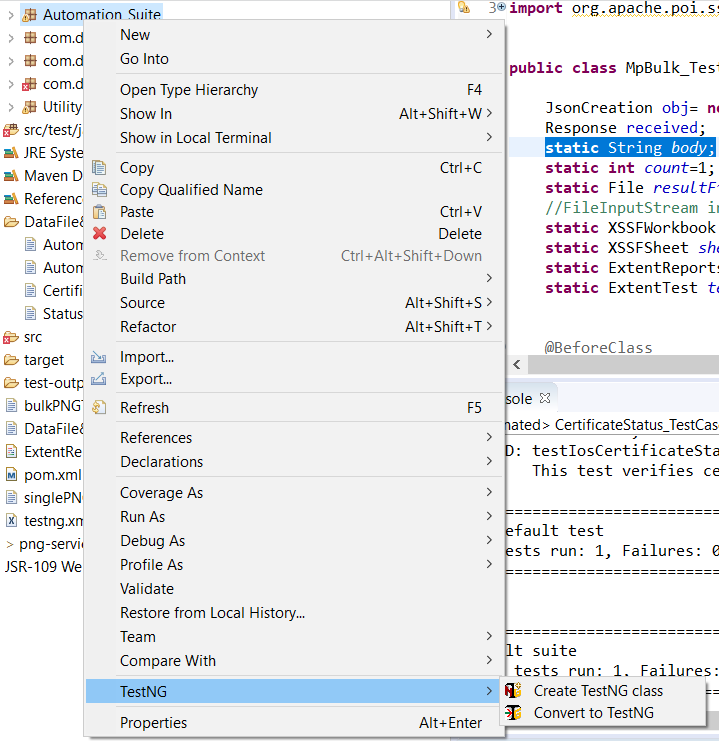Image resolution: width=724 pixels, height=741 pixels.
Task: Close the Console view tab
Action: point(545,398)
